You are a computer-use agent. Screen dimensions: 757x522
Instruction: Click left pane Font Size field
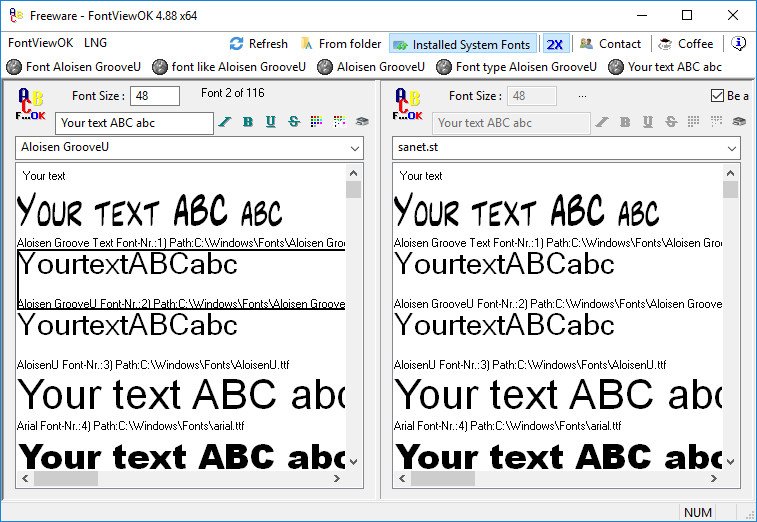pos(155,96)
